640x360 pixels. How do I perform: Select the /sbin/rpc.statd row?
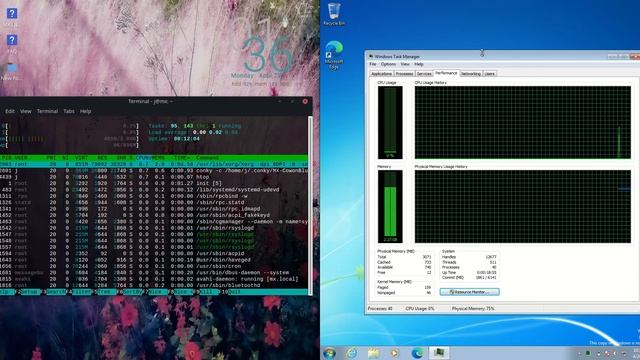click(154, 202)
